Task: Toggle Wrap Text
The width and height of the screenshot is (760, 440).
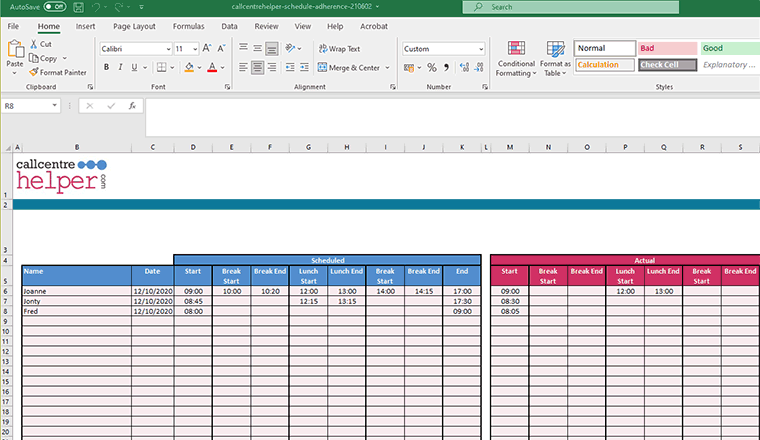Action: point(339,48)
